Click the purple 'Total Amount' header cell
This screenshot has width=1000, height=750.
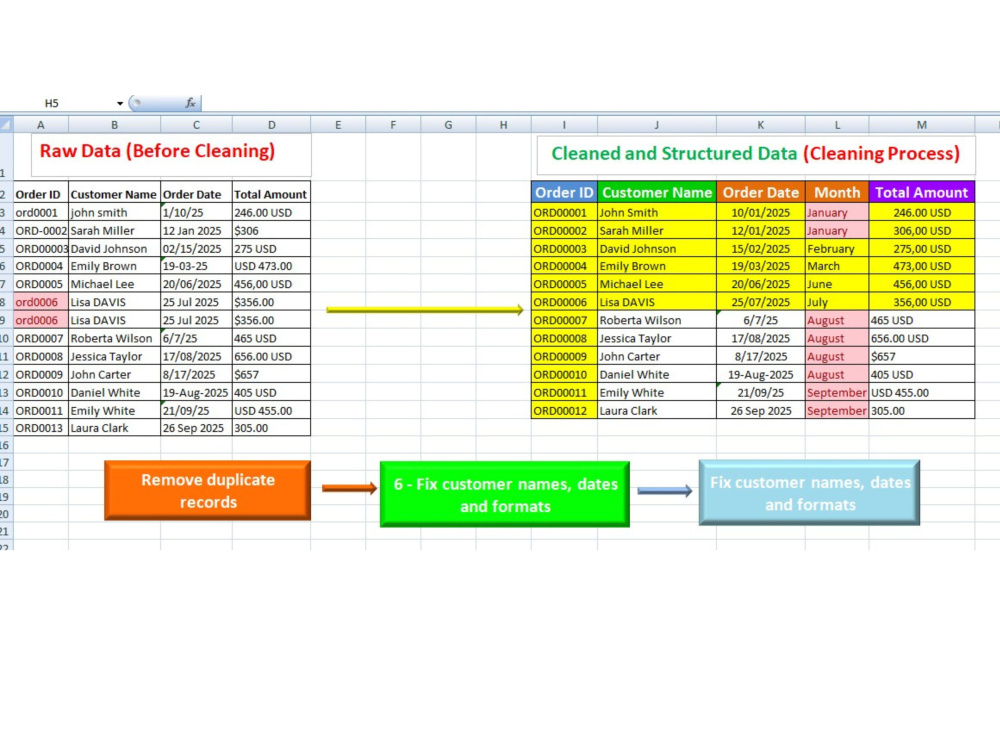pyautogui.click(x=922, y=192)
